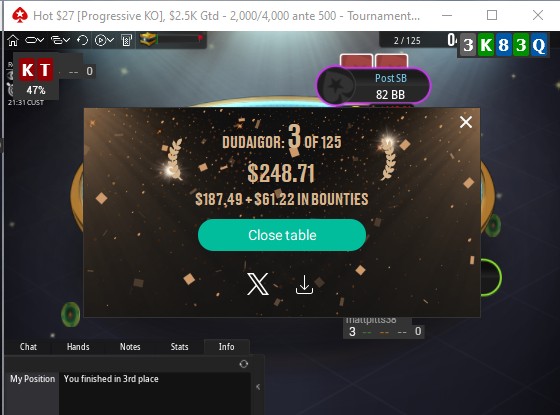Switch to the Hands tab
The height and width of the screenshot is (415, 560).
78,347
